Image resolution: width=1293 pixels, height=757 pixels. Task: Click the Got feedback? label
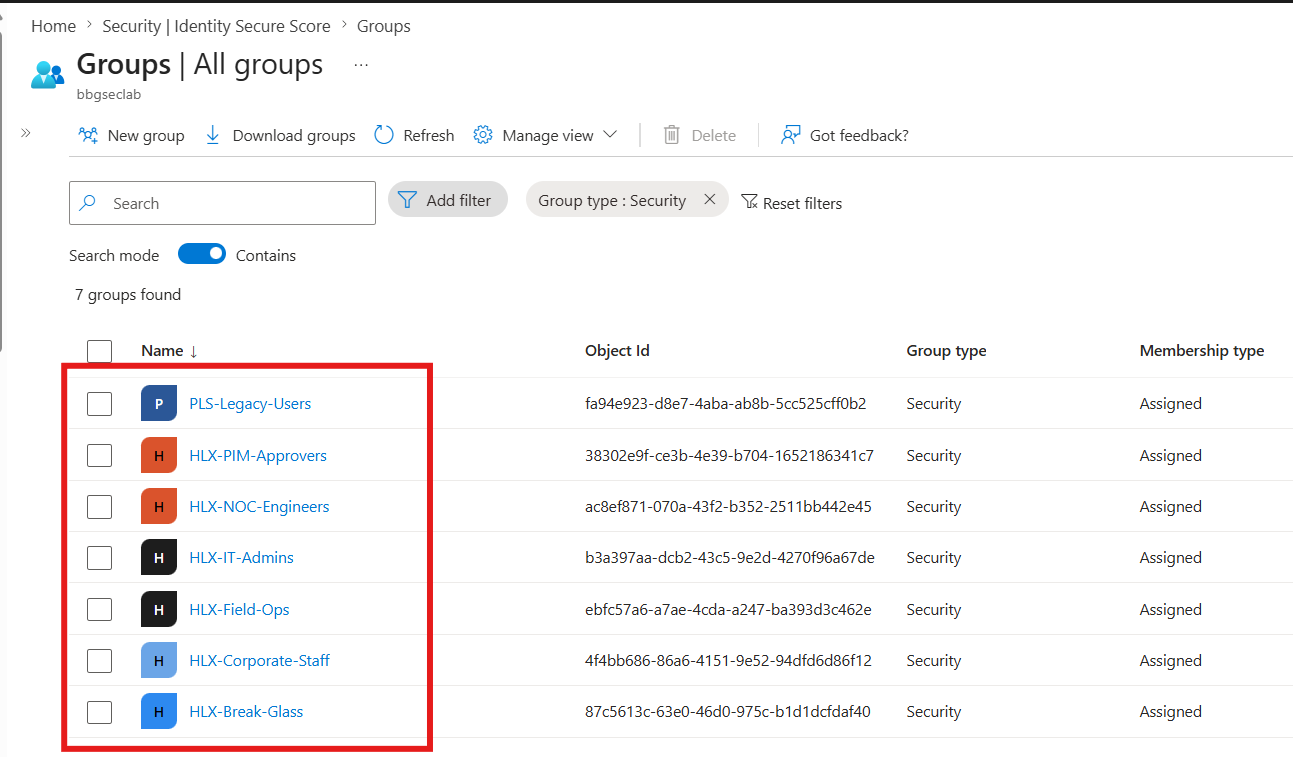point(859,135)
